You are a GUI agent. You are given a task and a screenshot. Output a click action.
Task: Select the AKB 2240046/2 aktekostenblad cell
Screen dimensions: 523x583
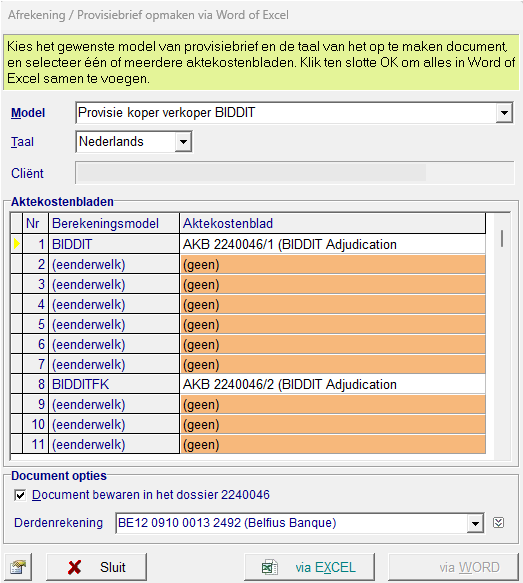(x=333, y=384)
